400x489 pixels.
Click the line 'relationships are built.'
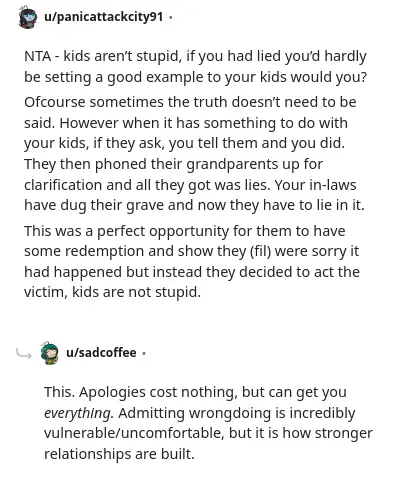click(x=119, y=454)
